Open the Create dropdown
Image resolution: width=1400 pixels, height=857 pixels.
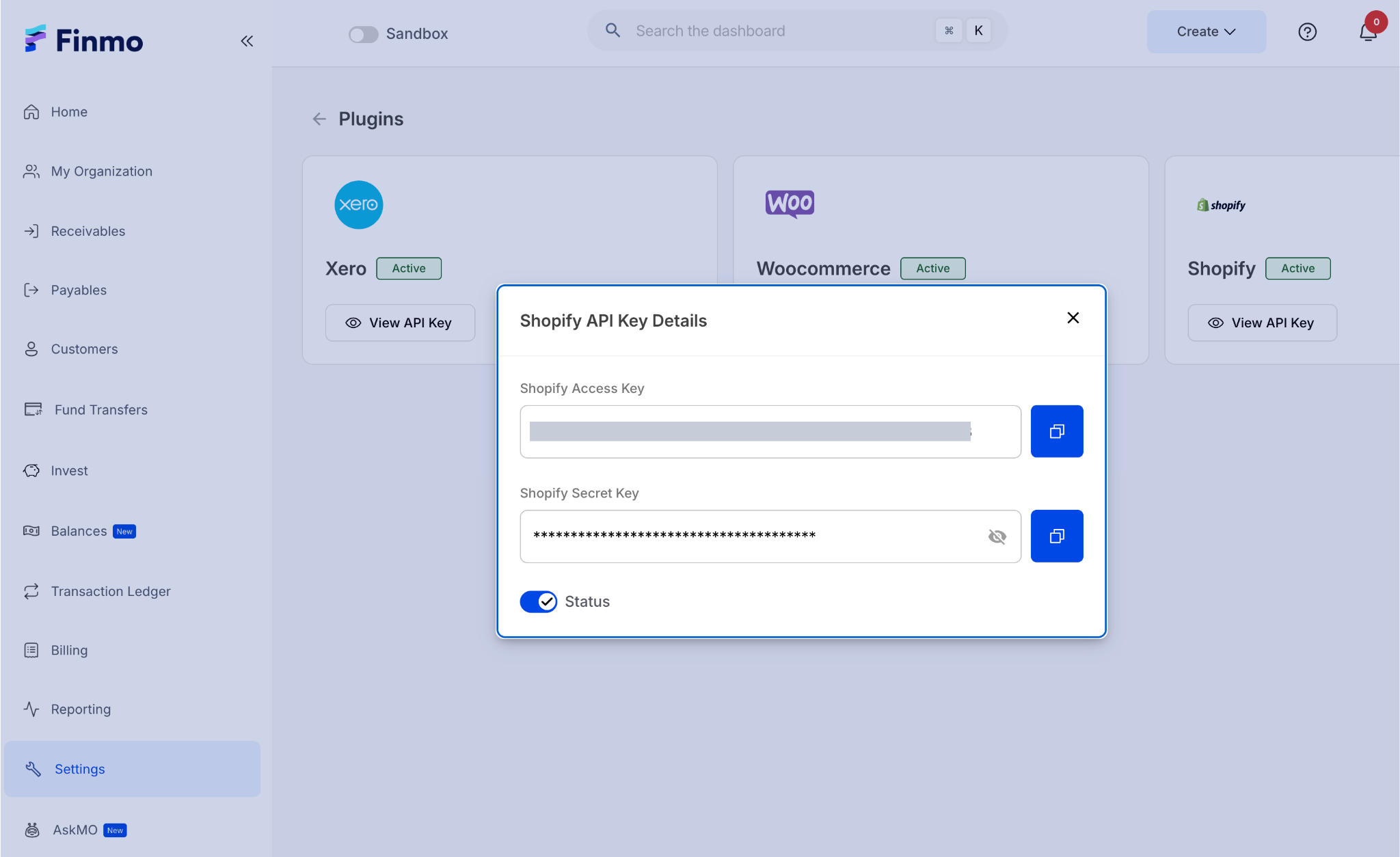pyautogui.click(x=1206, y=31)
